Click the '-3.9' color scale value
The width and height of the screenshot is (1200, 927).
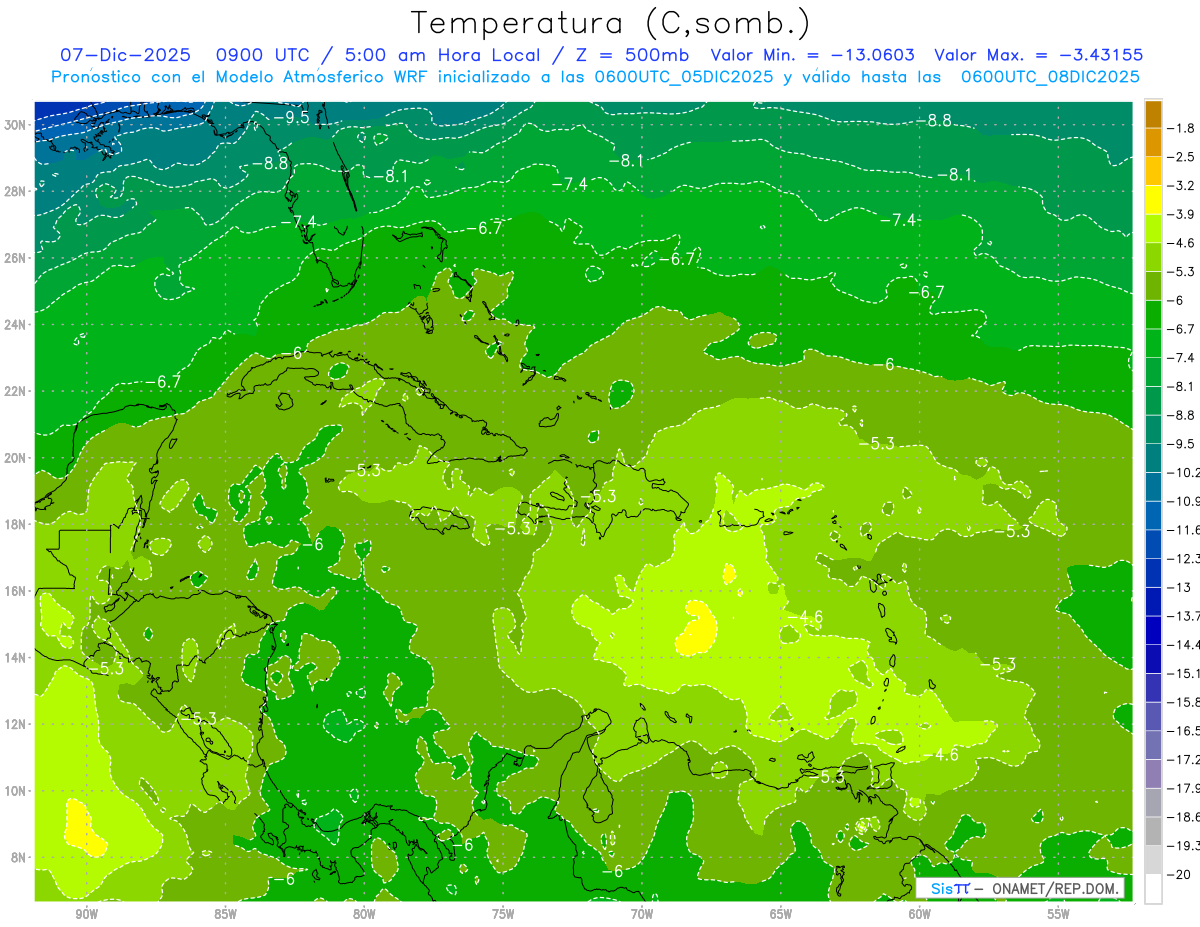tap(1183, 214)
